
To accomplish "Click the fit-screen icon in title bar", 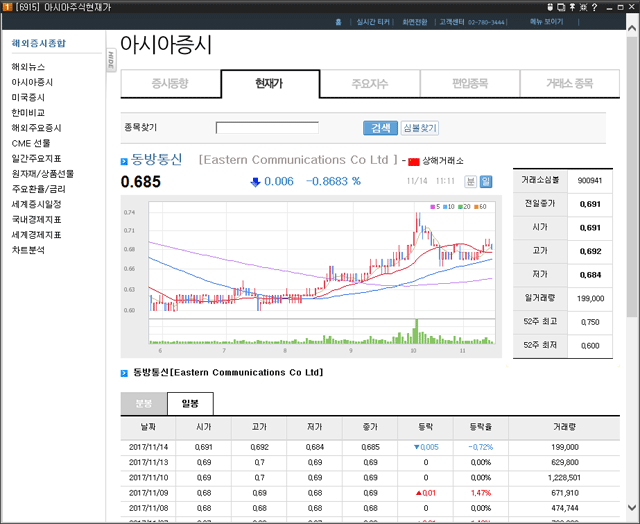I will click(x=583, y=7).
